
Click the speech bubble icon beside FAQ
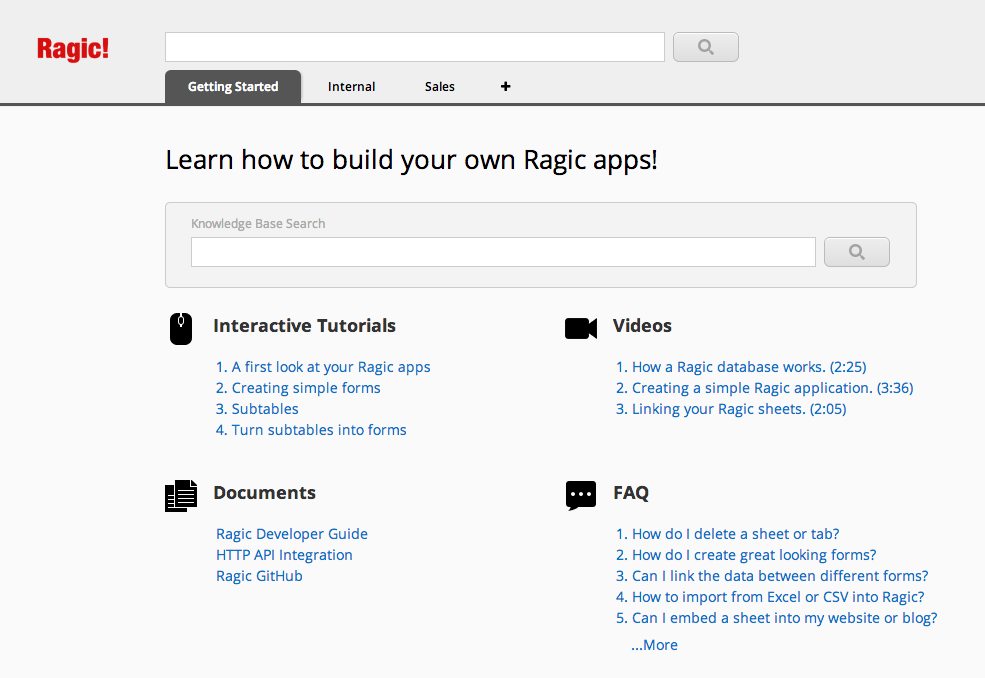581,496
